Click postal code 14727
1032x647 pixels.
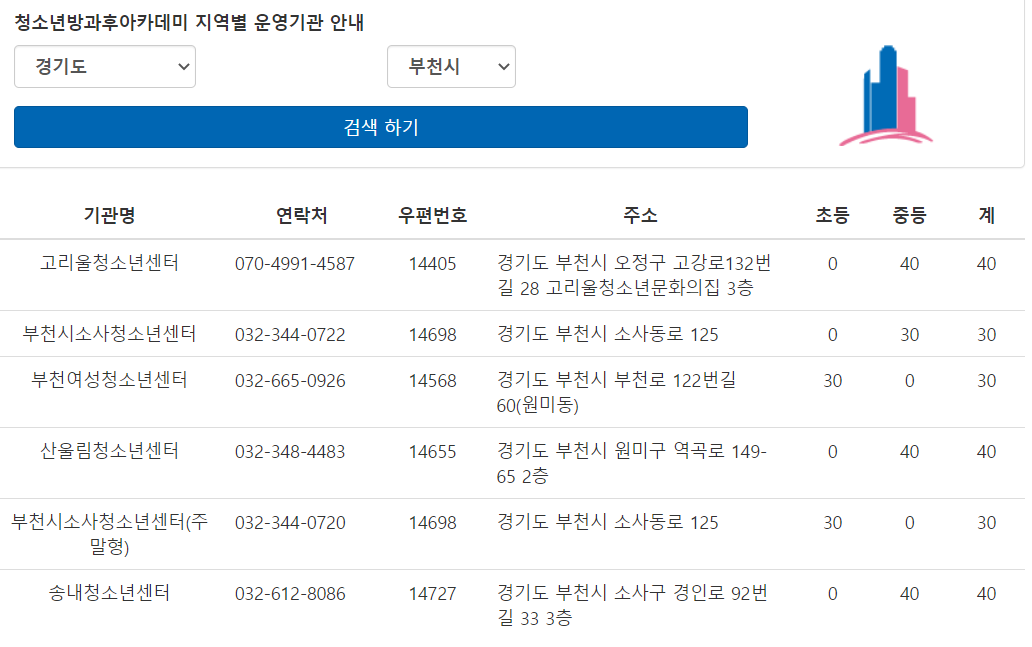tap(432, 594)
